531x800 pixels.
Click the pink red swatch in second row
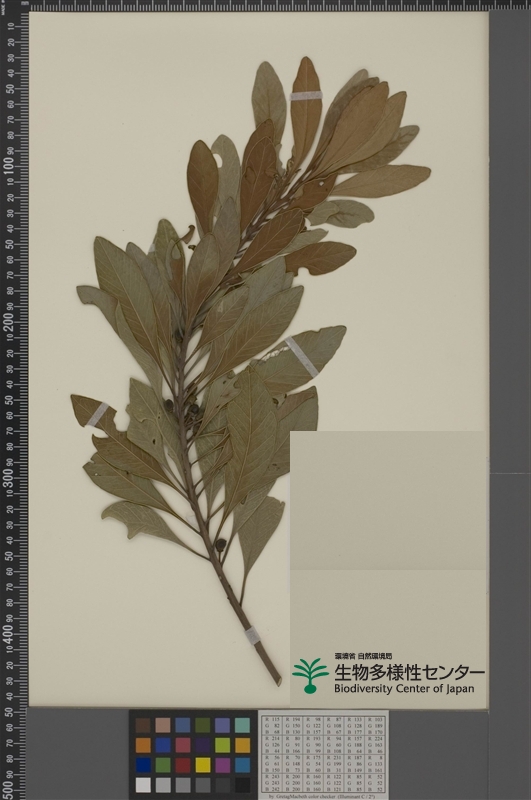click(x=183, y=745)
